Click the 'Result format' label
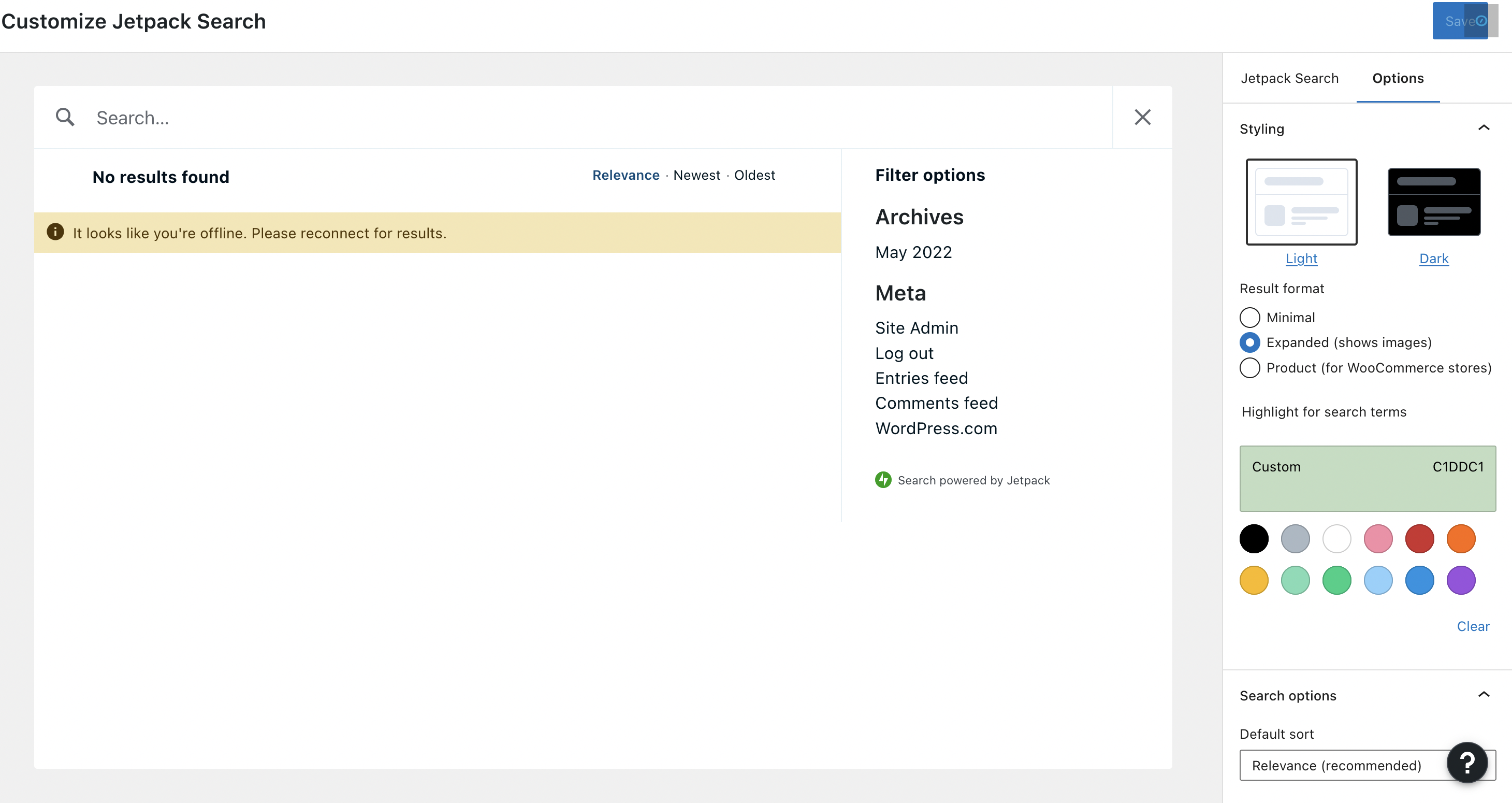 [1282, 289]
